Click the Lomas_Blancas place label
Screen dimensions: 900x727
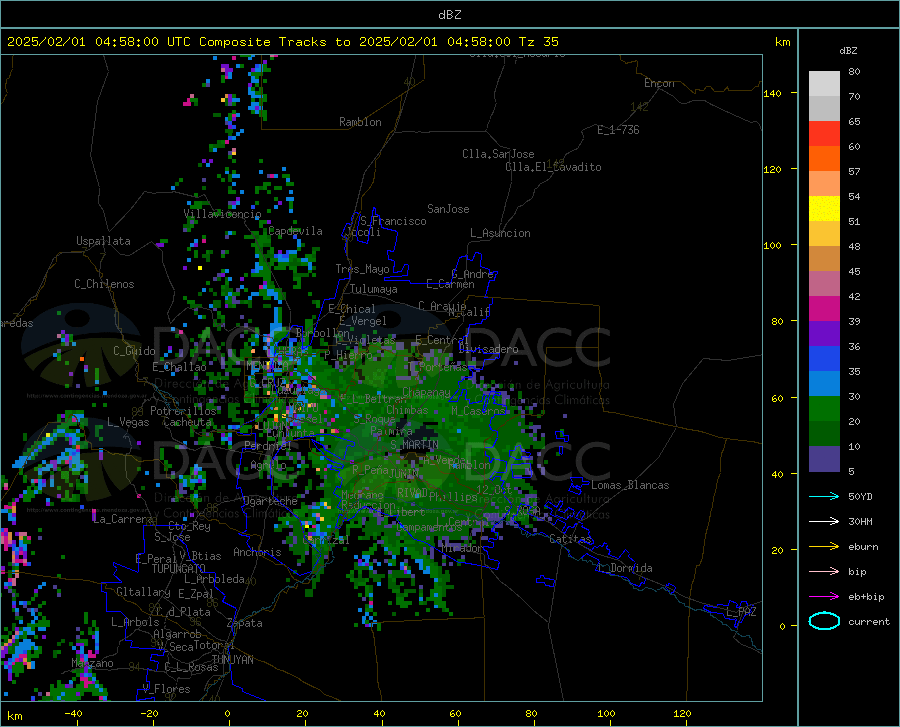630,485
